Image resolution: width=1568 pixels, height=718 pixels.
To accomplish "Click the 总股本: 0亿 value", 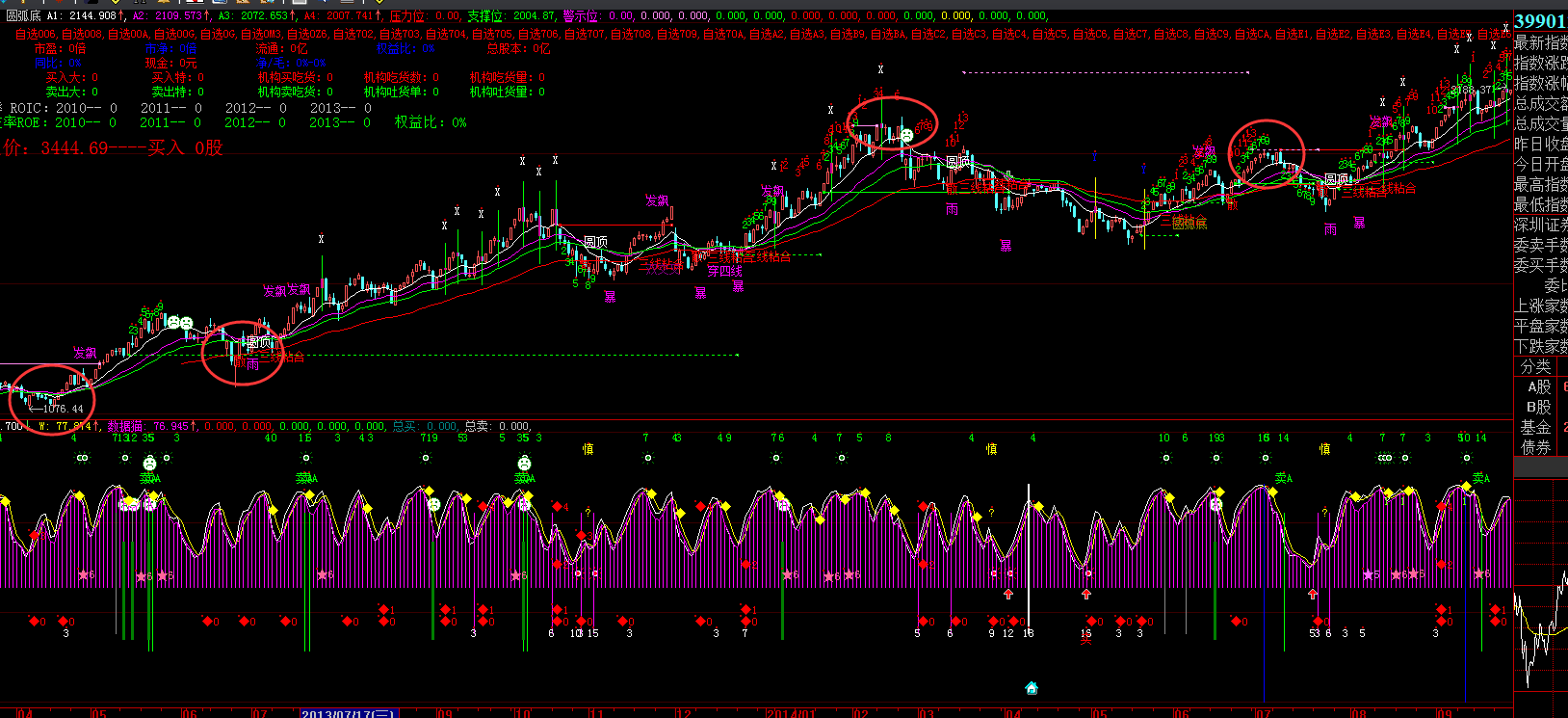I will 519,48.
